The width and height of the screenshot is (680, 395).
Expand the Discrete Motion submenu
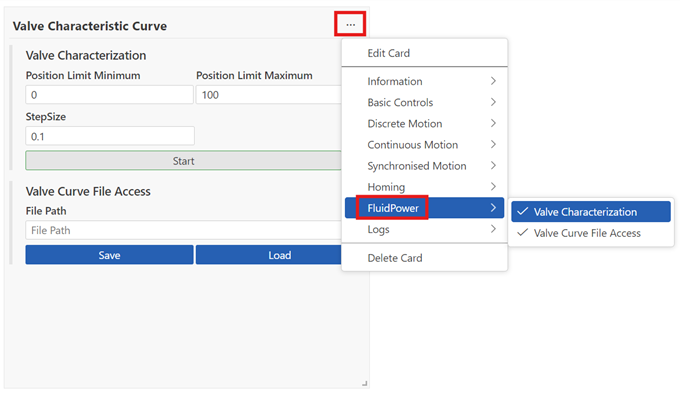[x=424, y=124]
